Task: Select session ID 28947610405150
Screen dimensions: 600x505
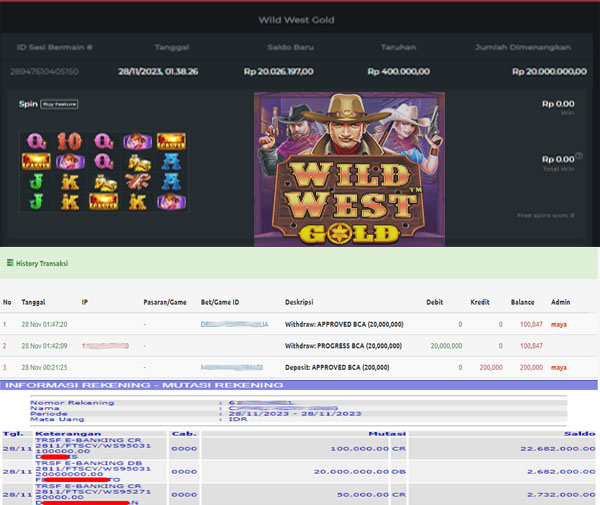Action: click(44, 72)
